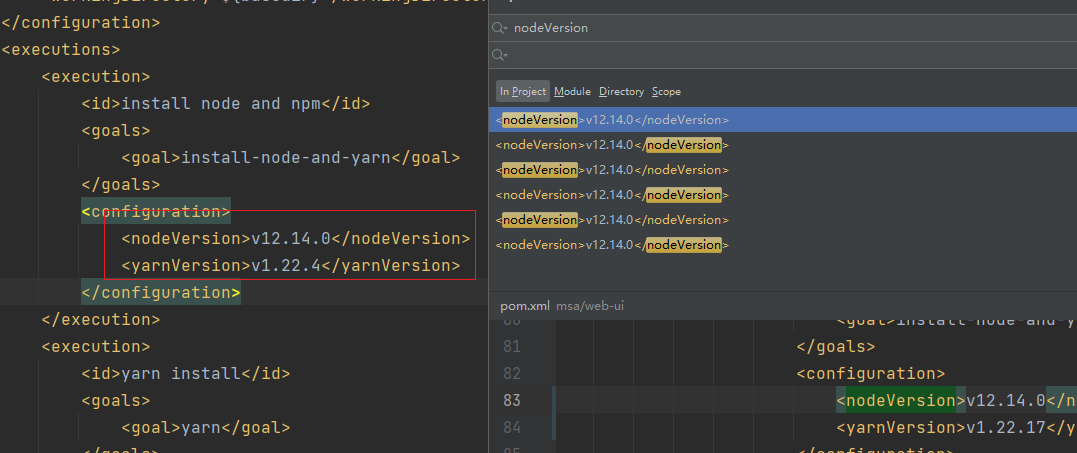Click the <executions> tag in main editor
The height and width of the screenshot is (453, 1077).
click(61, 49)
